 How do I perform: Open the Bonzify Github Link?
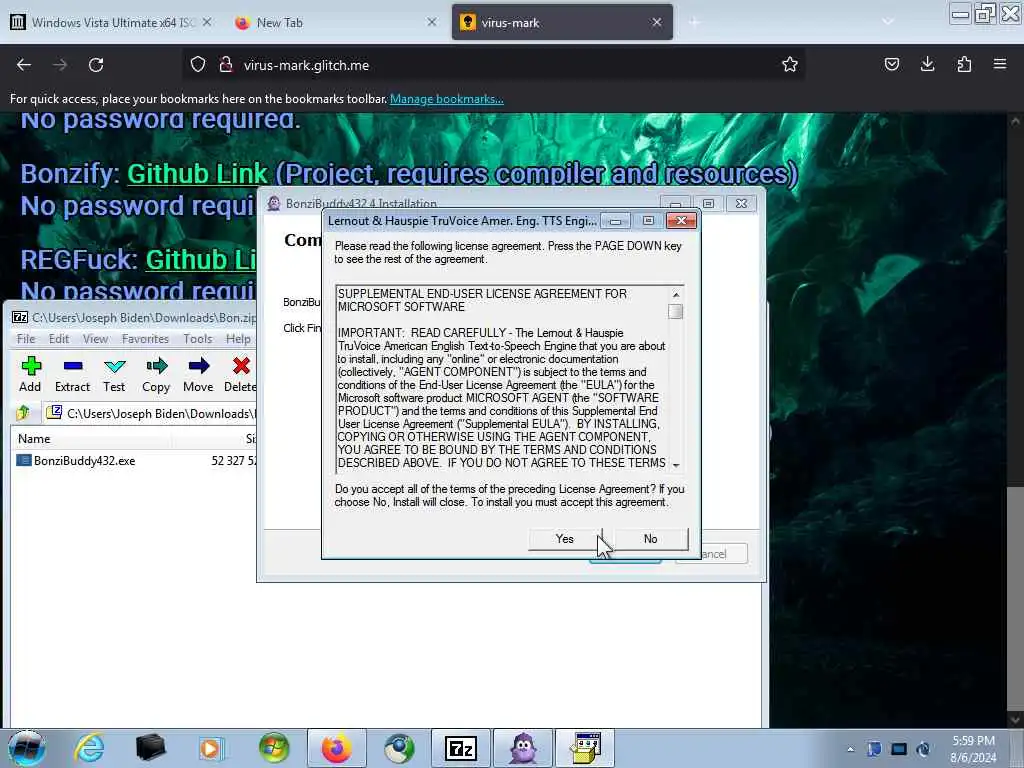point(197,174)
